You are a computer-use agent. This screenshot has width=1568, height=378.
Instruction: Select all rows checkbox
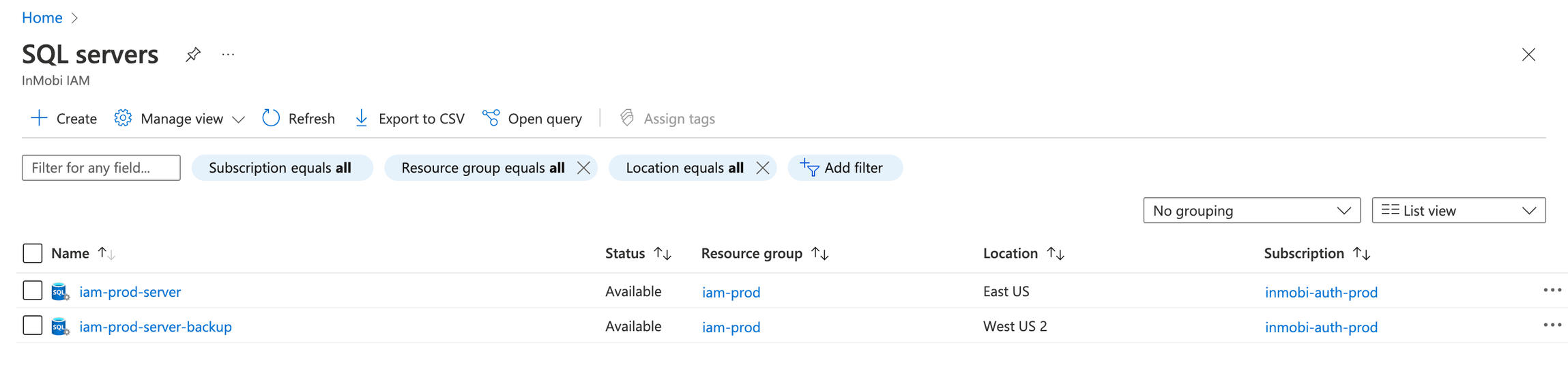click(x=32, y=253)
